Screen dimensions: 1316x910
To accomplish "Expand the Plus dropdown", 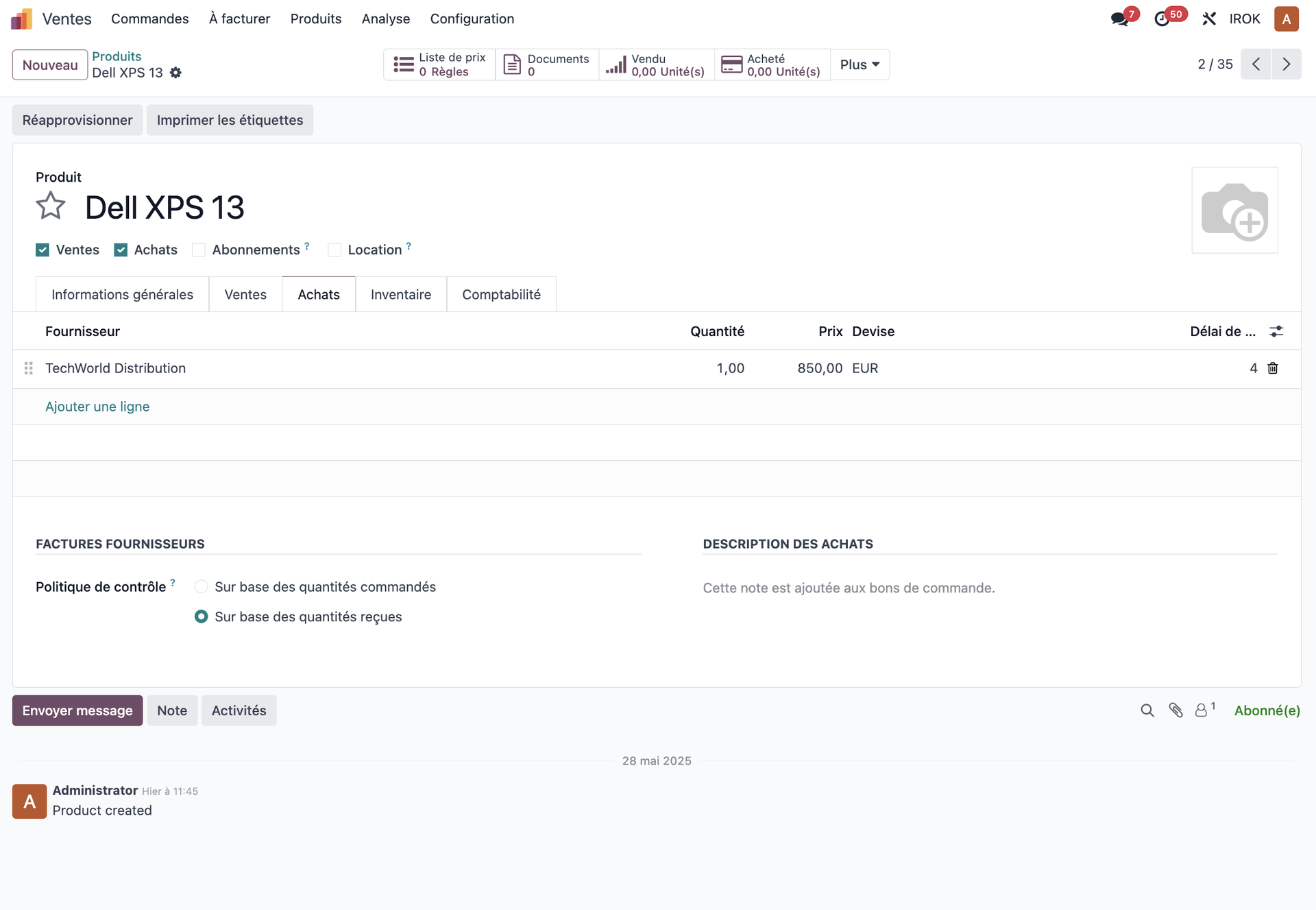I will pyautogui.click(x=860, y=64).
